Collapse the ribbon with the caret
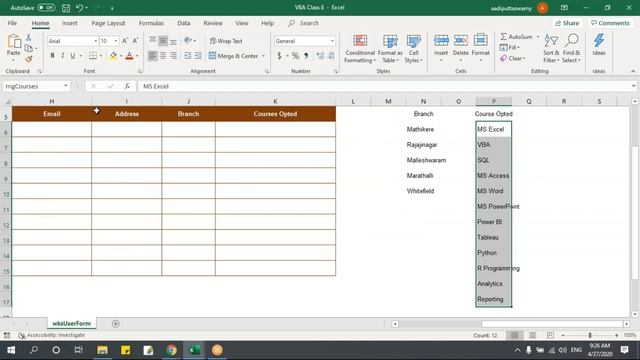Image resolution: width=640 pixels, height=360 pixels. [633, 71]
